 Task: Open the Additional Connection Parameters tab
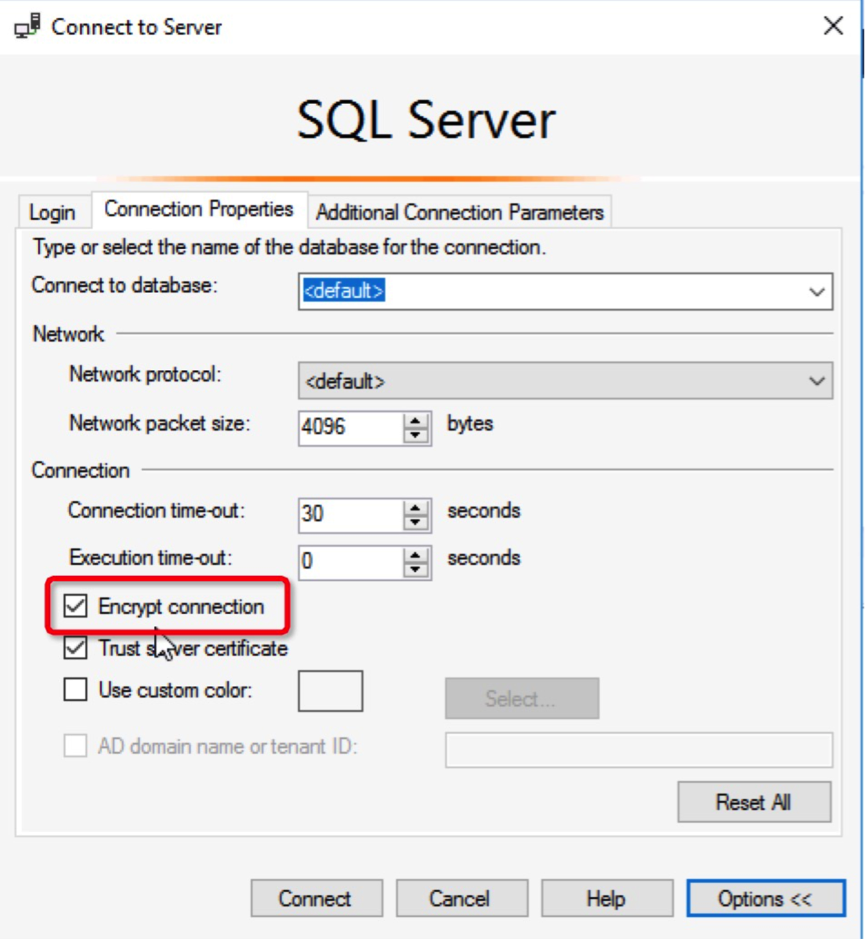coord(460,213)
